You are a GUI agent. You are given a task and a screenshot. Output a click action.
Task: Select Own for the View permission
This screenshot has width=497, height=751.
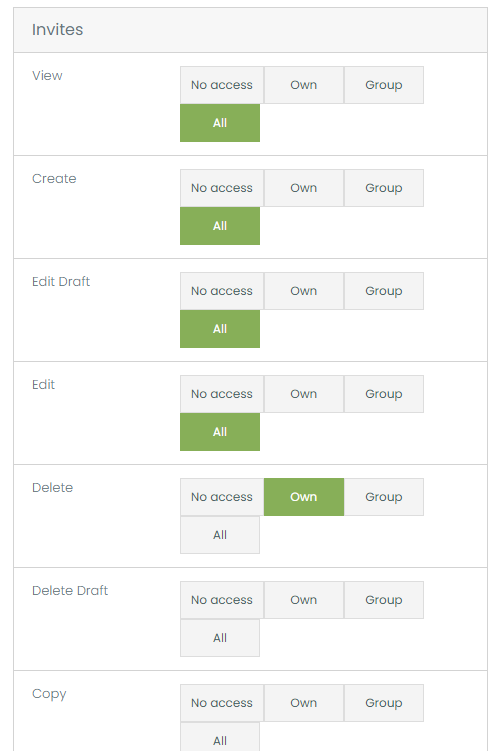click(304, 85)
